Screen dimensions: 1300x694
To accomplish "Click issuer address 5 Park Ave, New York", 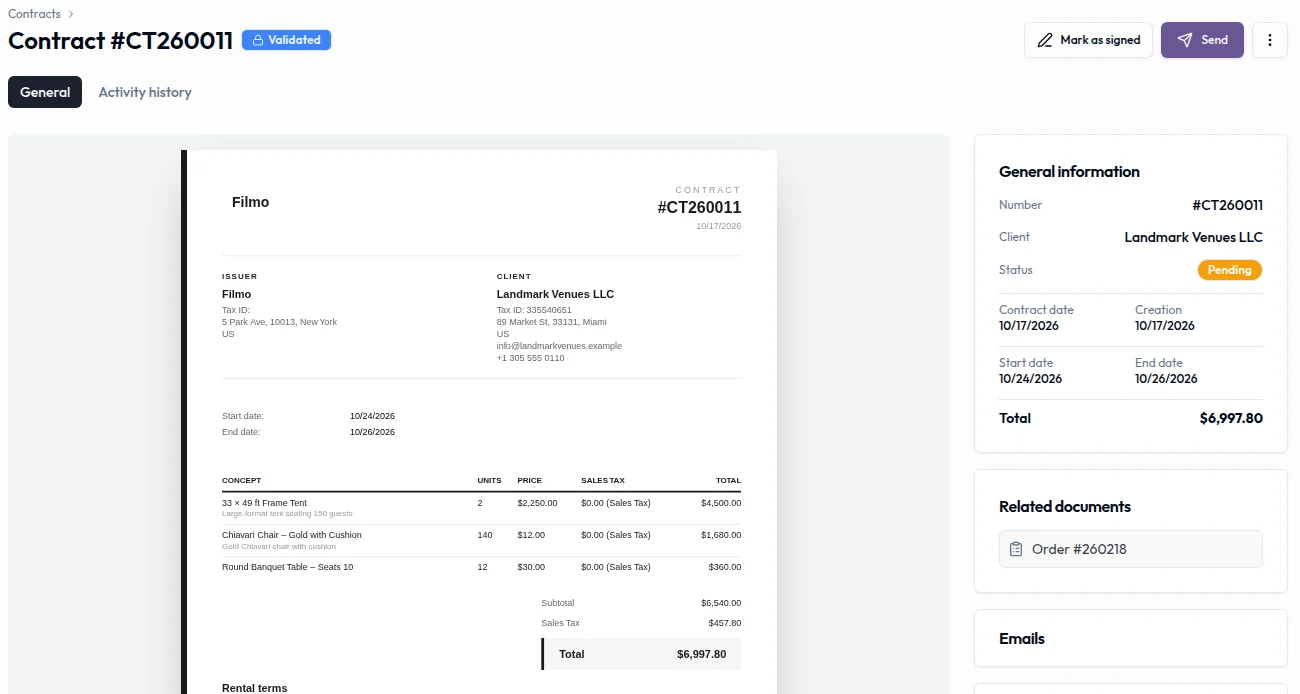I will click(279, 322).
